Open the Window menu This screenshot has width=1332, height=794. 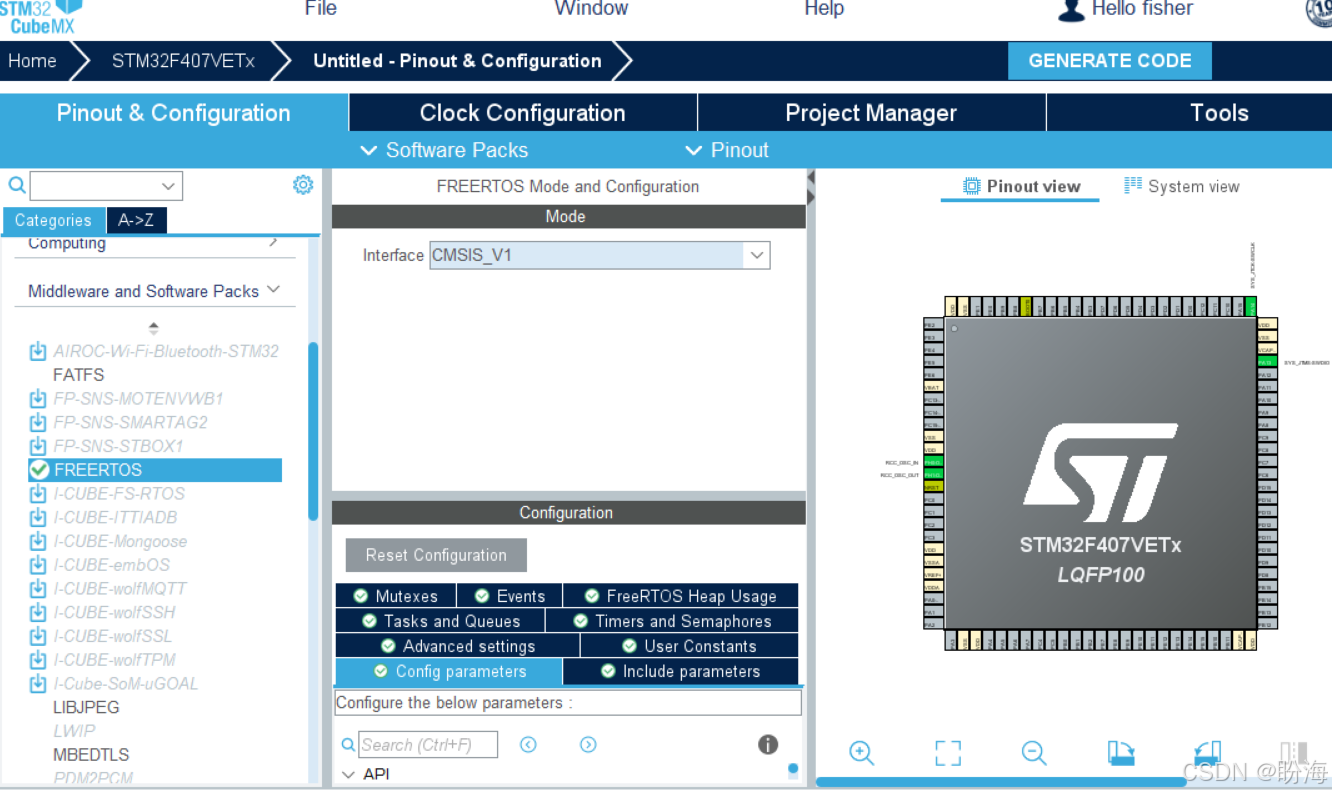pos(591,9)
